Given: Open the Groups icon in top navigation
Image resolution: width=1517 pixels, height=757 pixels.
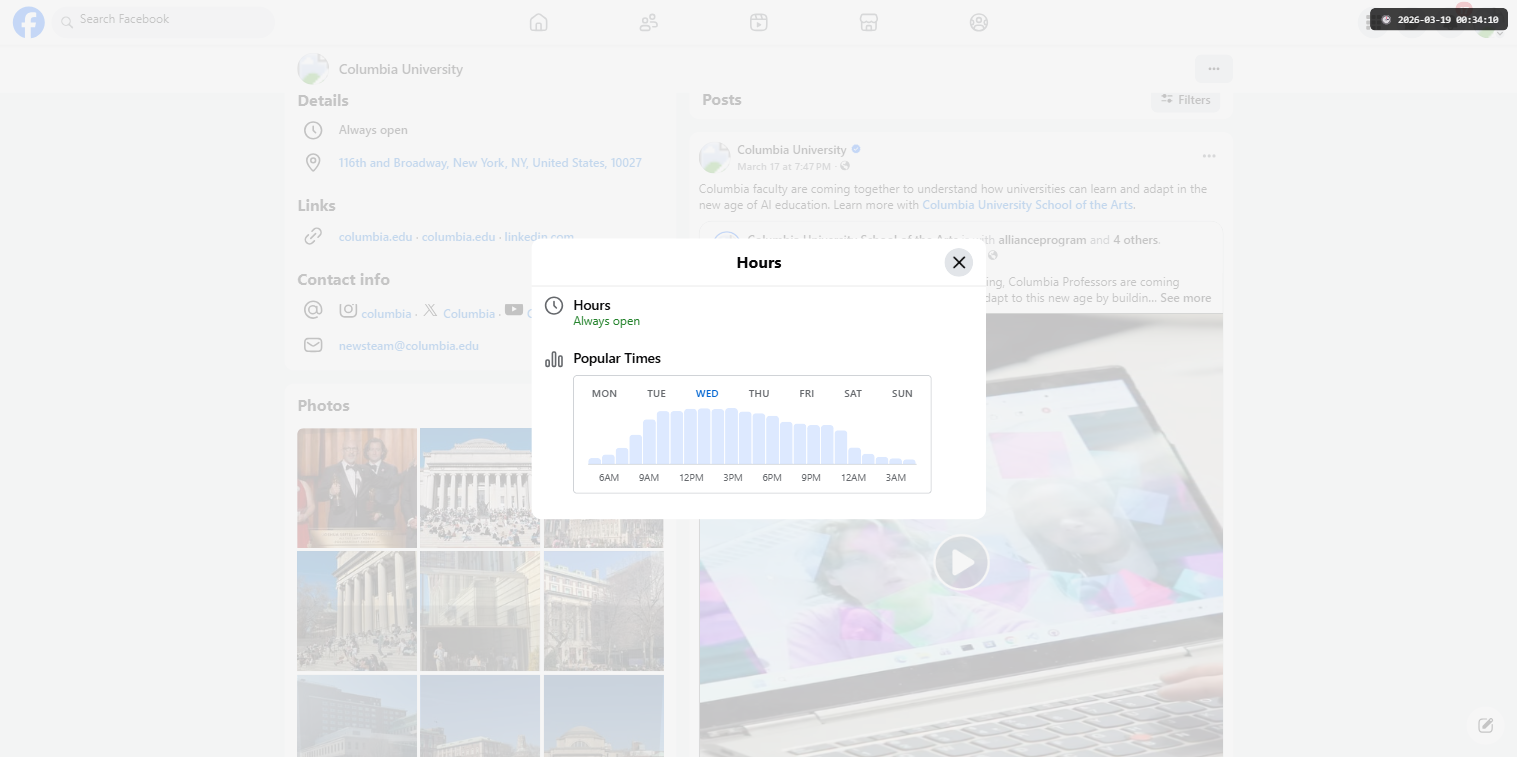Looking at the screenshot, I should 979,22.
